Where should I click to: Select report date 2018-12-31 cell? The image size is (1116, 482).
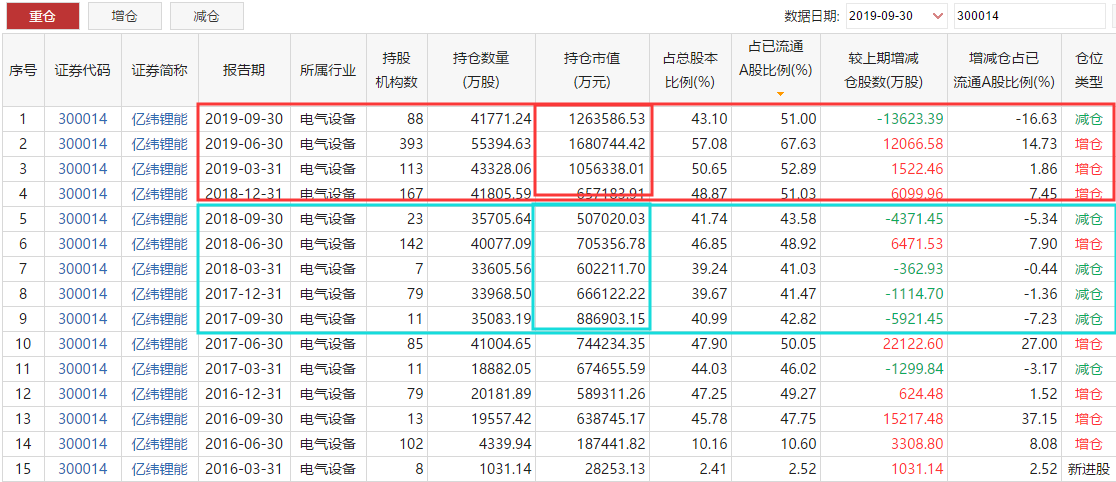click(245, 194)
